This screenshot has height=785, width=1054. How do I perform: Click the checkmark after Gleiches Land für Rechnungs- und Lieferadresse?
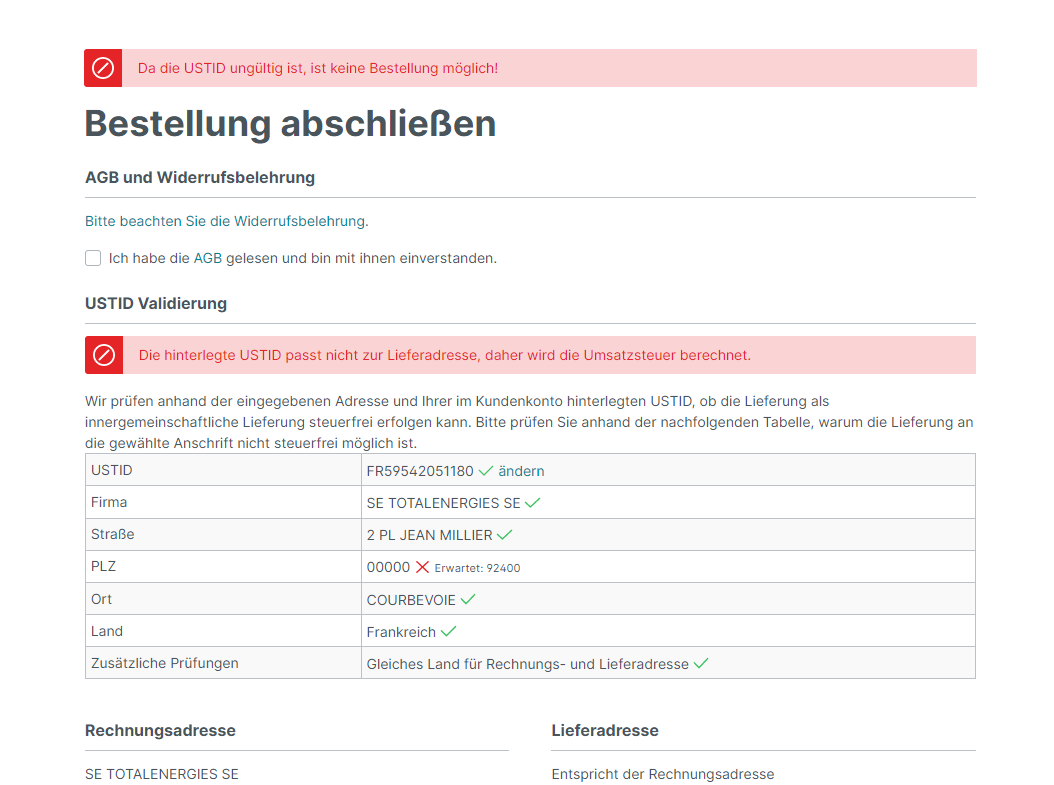pyautogui.click(x=701, y=664)
